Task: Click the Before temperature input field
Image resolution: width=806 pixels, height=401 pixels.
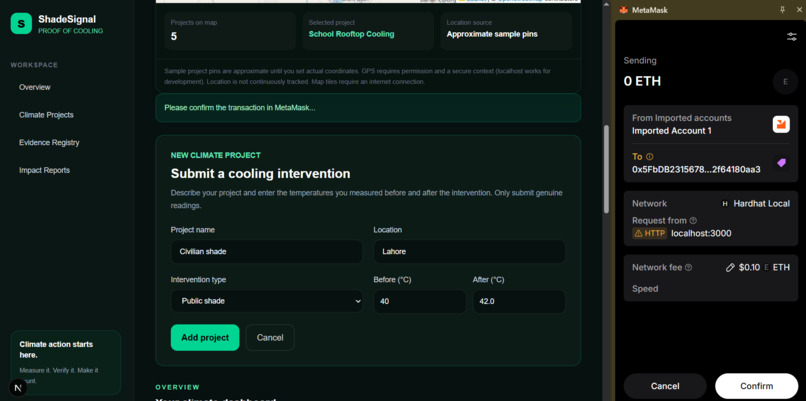Action: [x=419, y=302]
